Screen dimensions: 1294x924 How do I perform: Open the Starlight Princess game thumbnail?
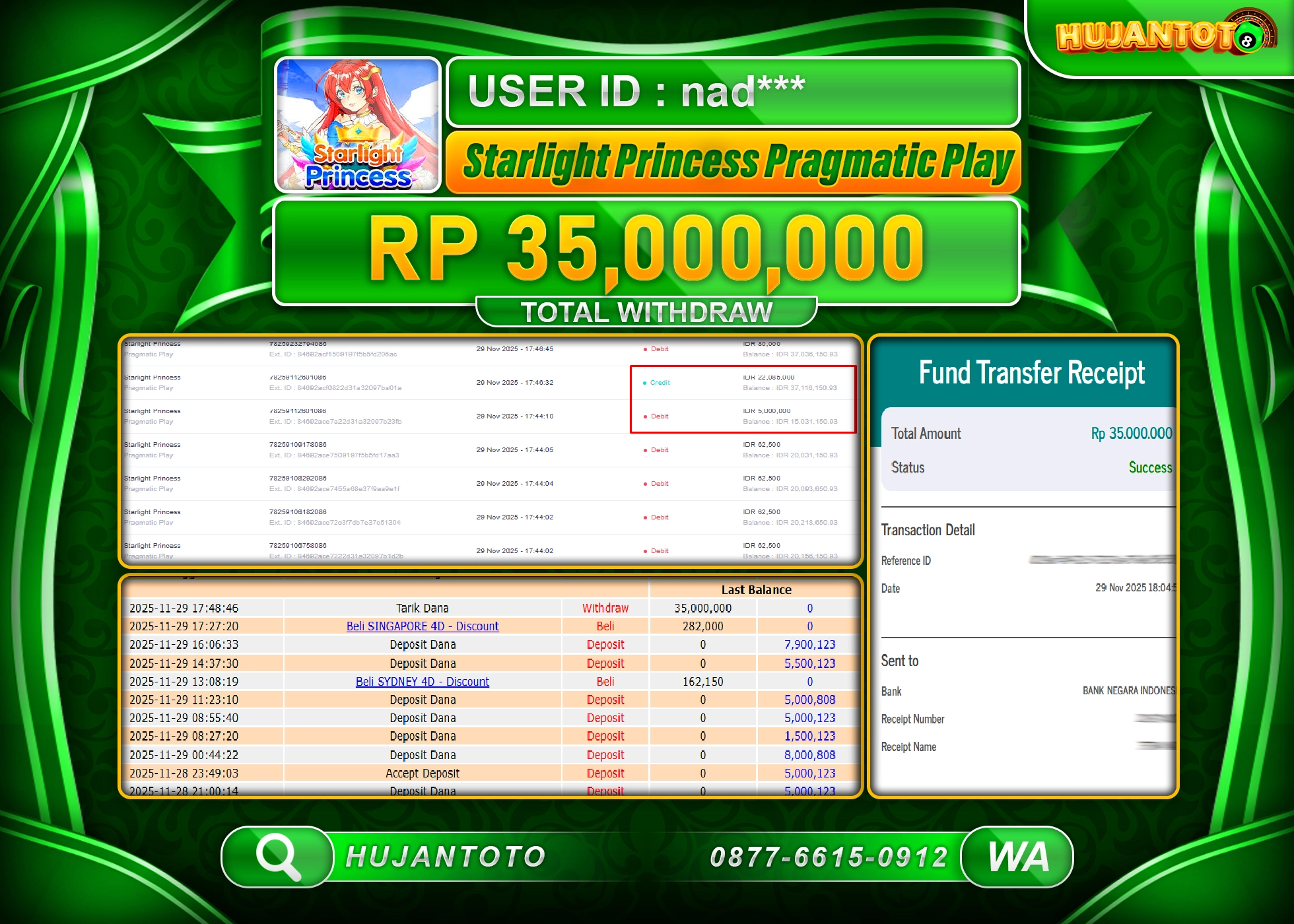pyautogui.click(x=357, y=125)
